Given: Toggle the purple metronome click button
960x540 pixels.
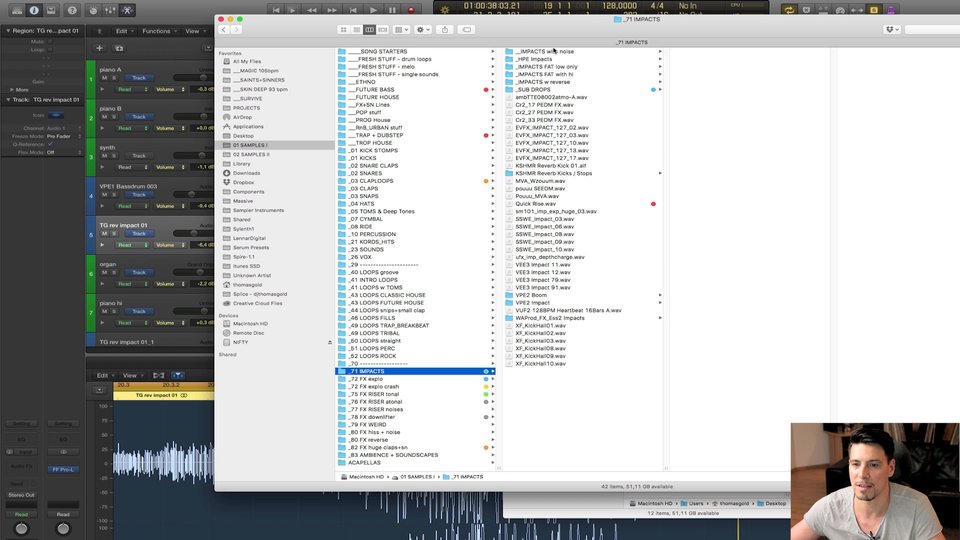Looking at the screenshot, I should point(891,10).
